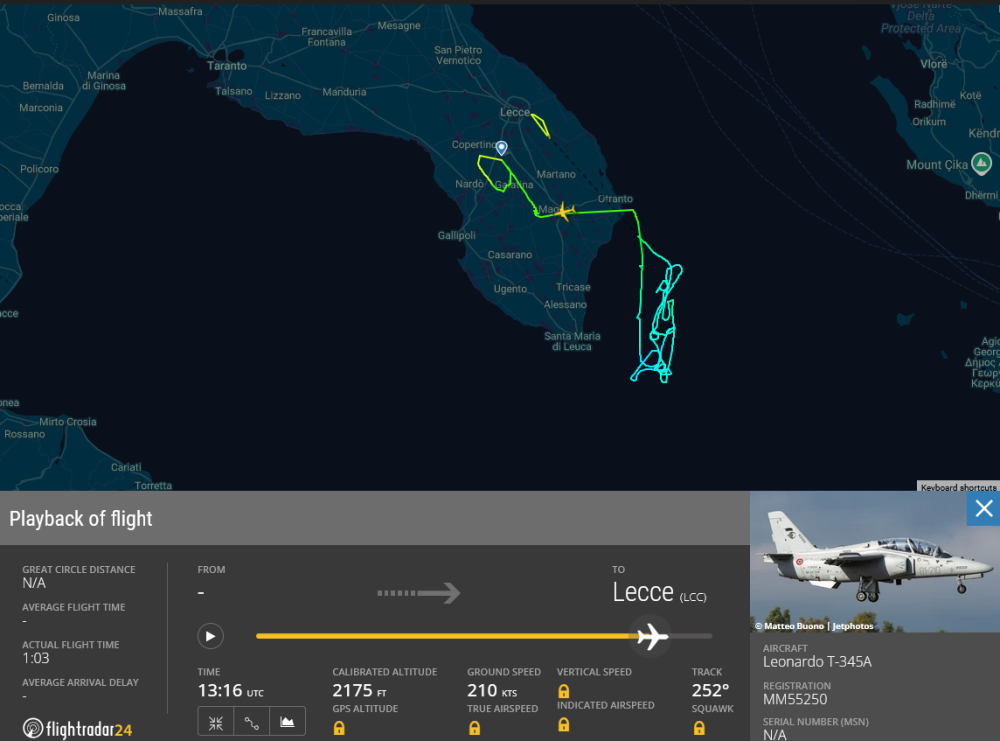1000x741 pixels.
Task: Click the Squawk lock icon
Action: point(699,728)
